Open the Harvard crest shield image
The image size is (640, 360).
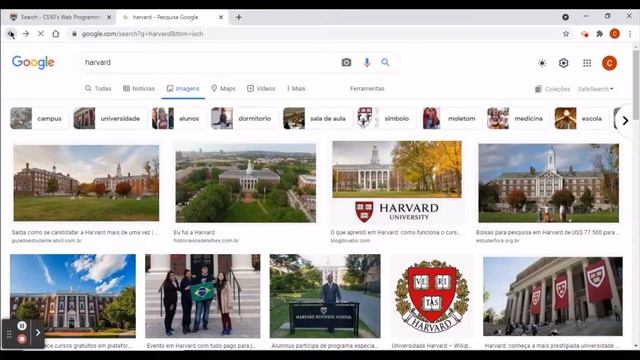[x=432, y=297]
